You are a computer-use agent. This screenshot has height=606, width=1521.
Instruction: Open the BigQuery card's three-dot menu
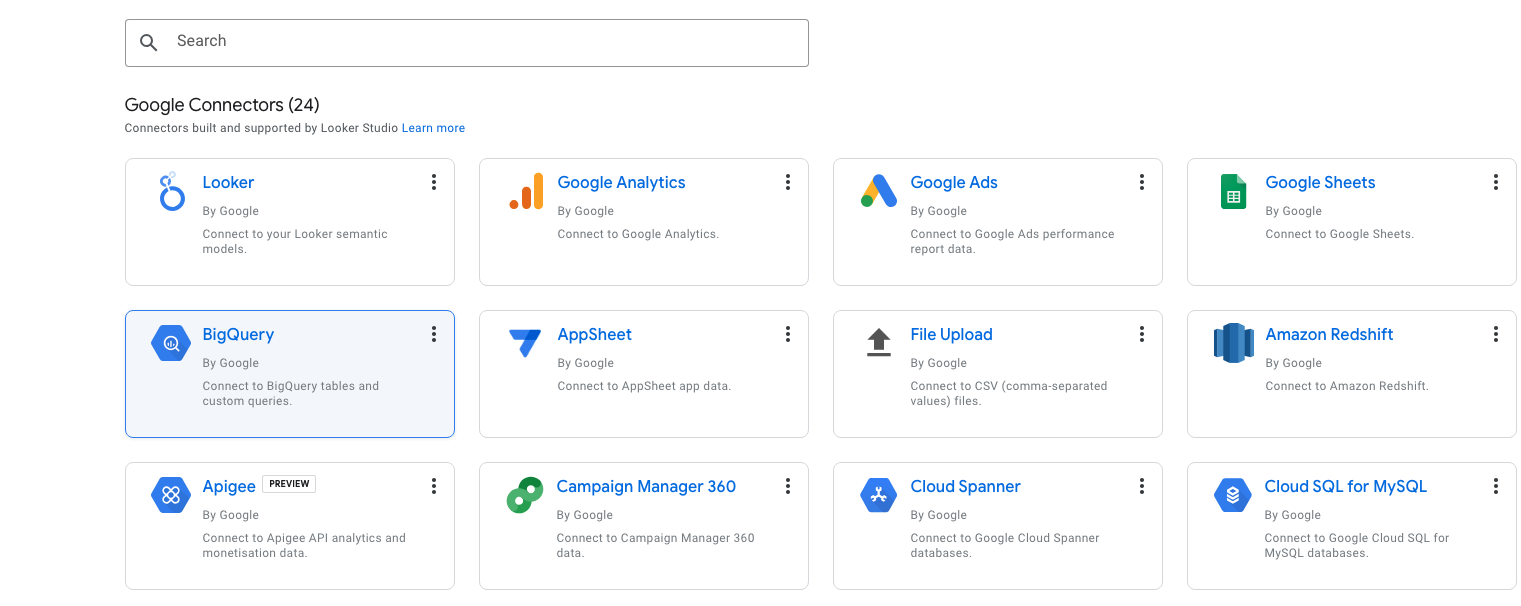pyautogui.click(x=434, y=334)
